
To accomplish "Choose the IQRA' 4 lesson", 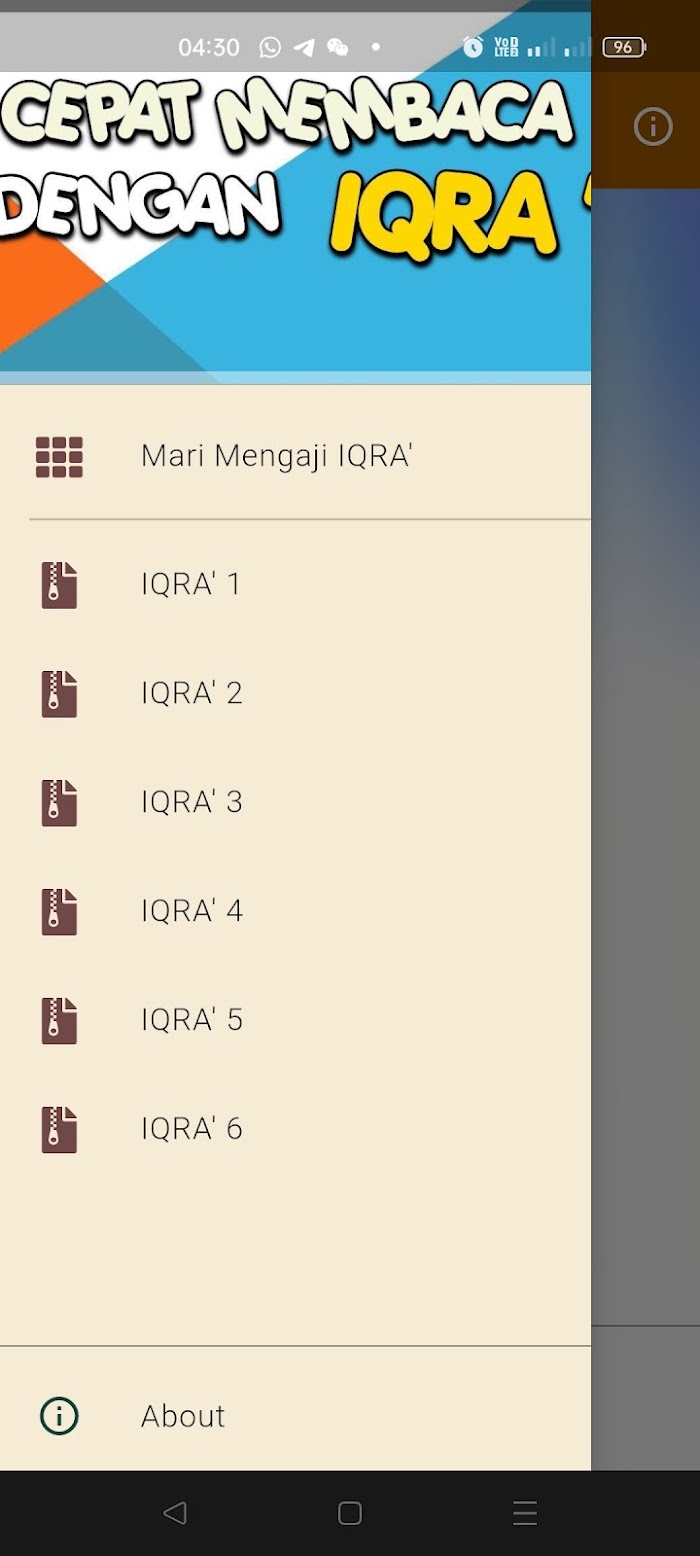I will pyautogui.click(x=295, y=912).
